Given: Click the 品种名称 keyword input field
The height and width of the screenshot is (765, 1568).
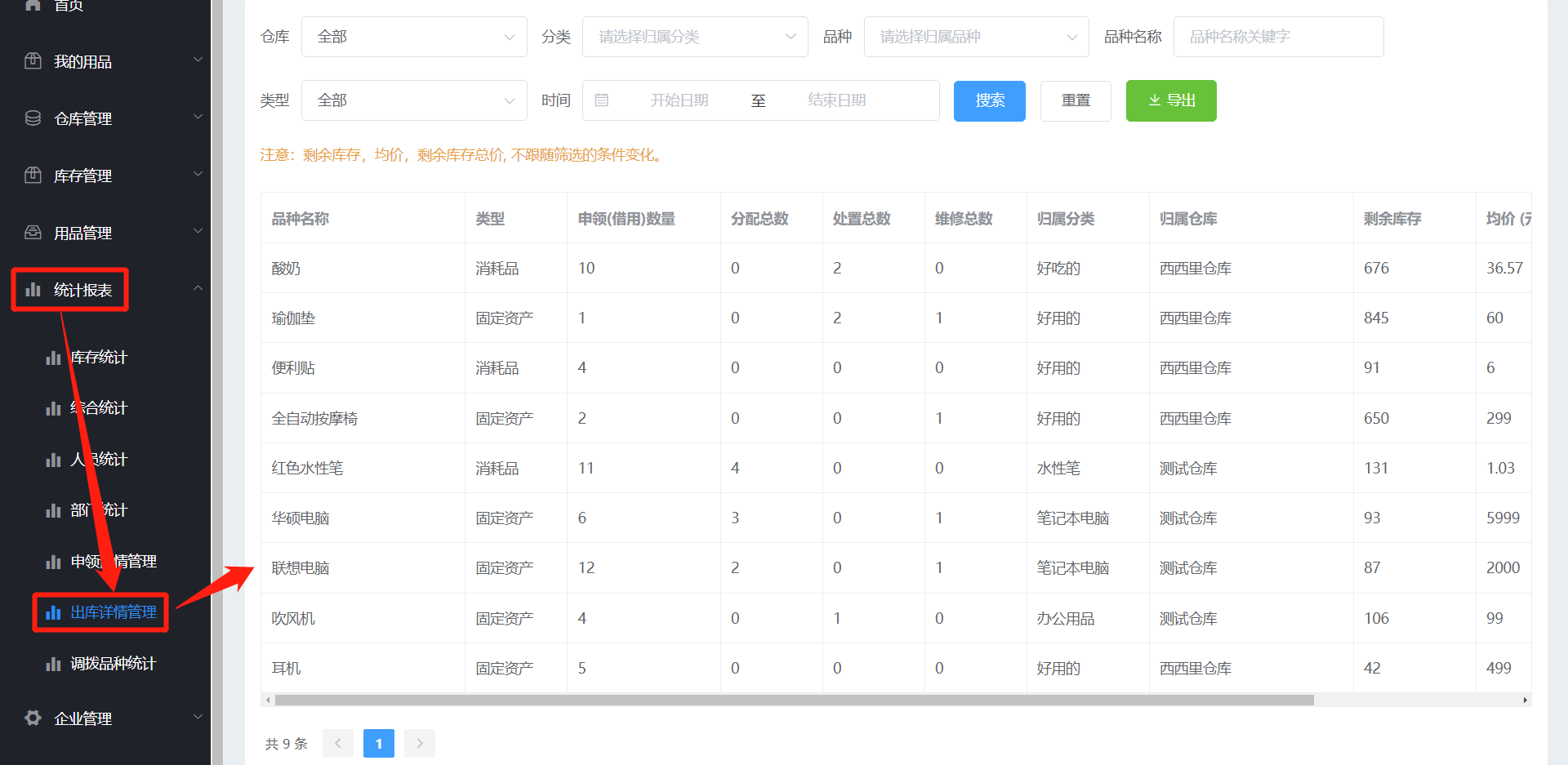Looking at the screenshot, I should (1278, 37).
